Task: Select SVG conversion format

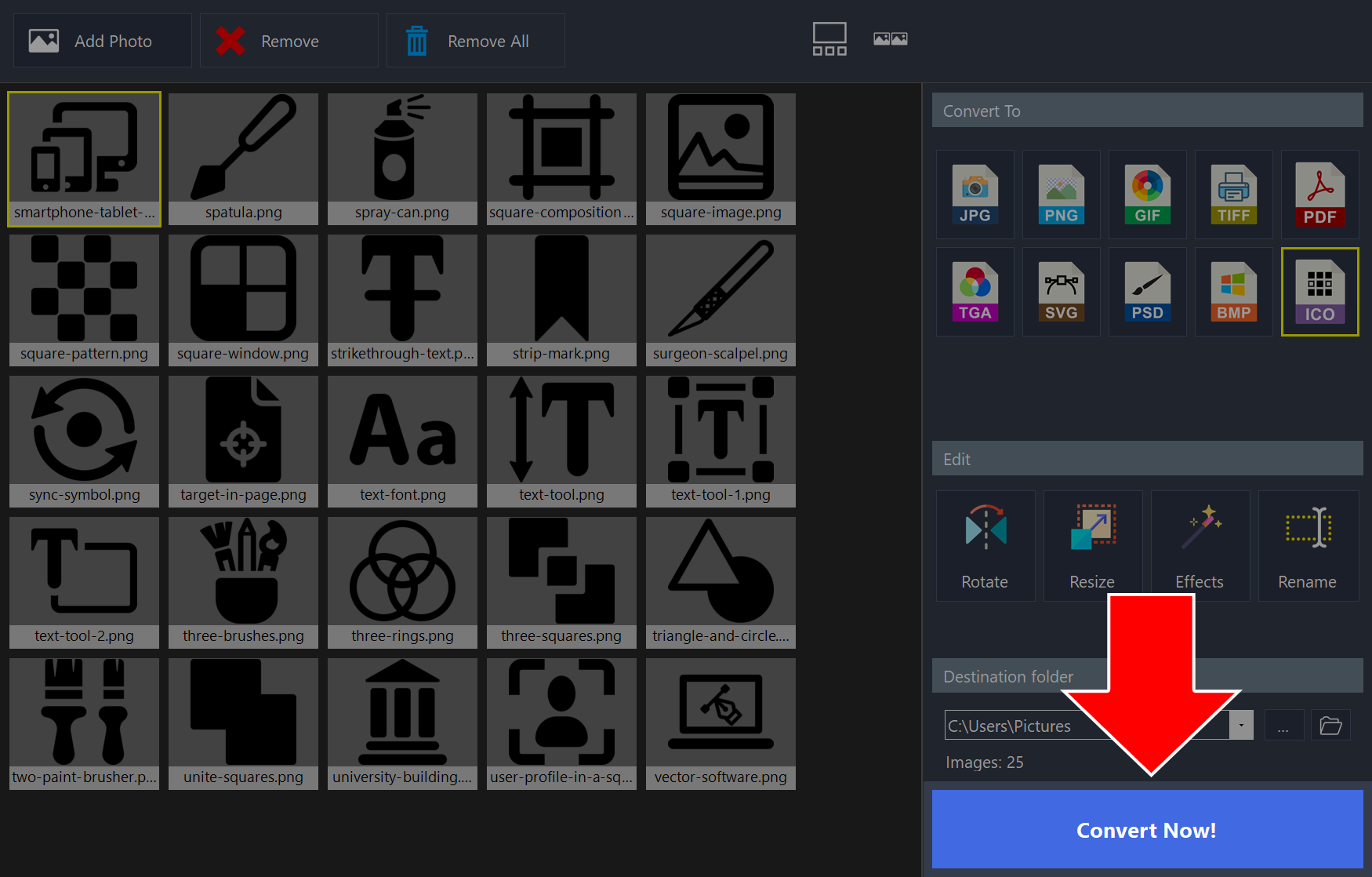Action: [1062, 292]
